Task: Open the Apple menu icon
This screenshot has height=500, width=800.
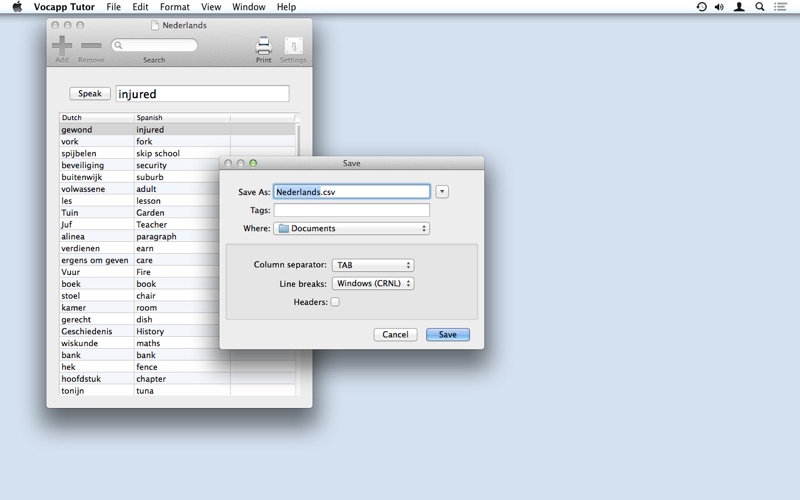Action: click(x=17, y=7)
